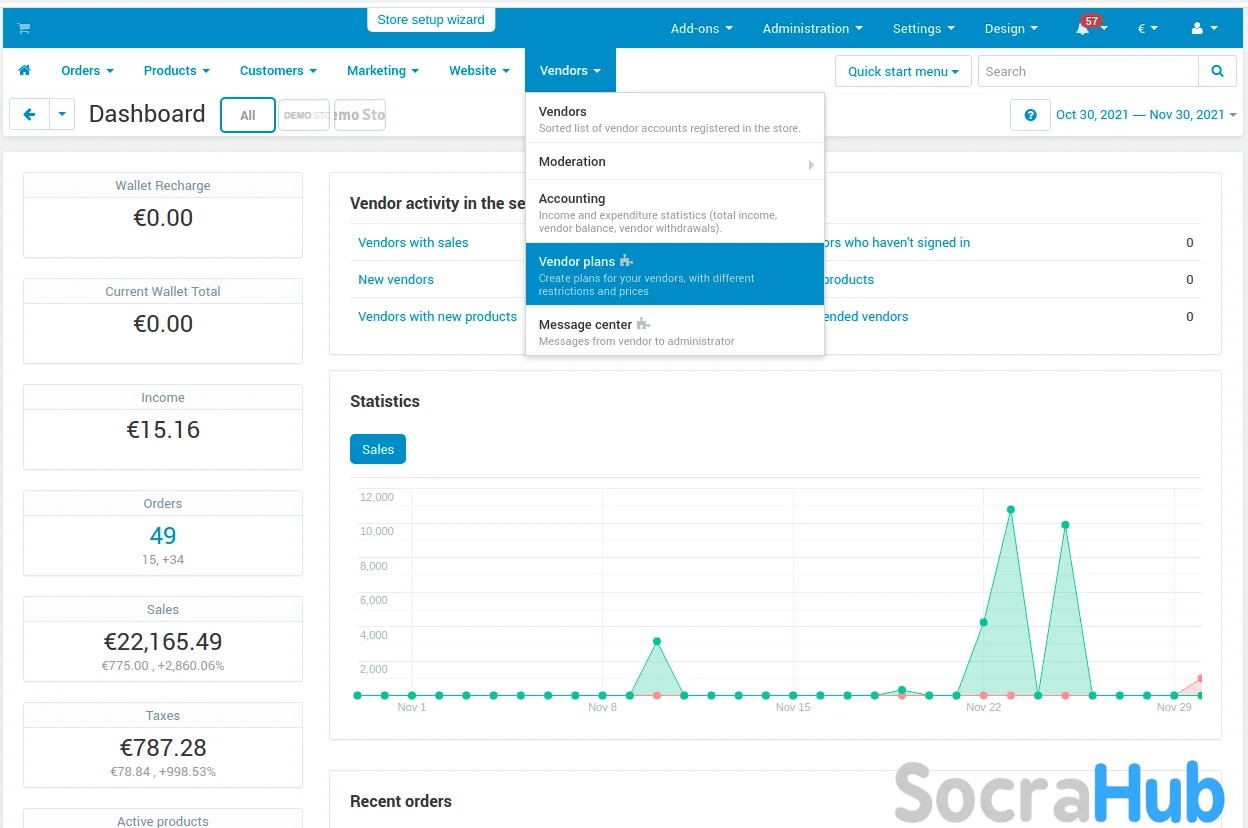Click the back arrow button
The height and width of the screenshot is (828, 1248).
point(29,115)
